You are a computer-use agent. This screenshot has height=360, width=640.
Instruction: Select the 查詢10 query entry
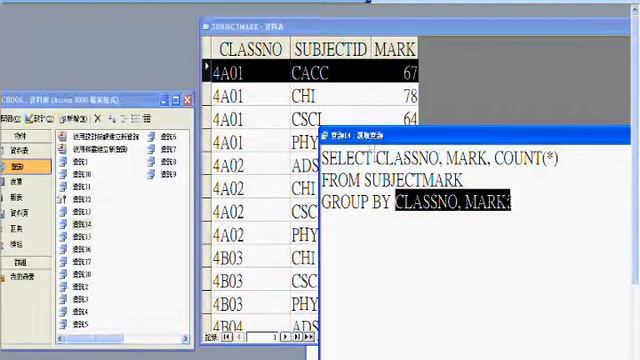pyautogui.click(x=76, y=174)
